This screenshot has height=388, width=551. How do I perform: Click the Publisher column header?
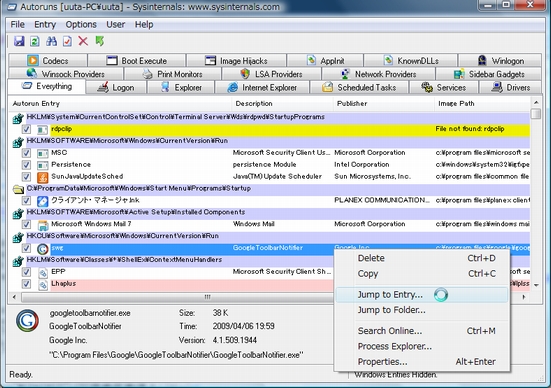(x=384, y=104)
